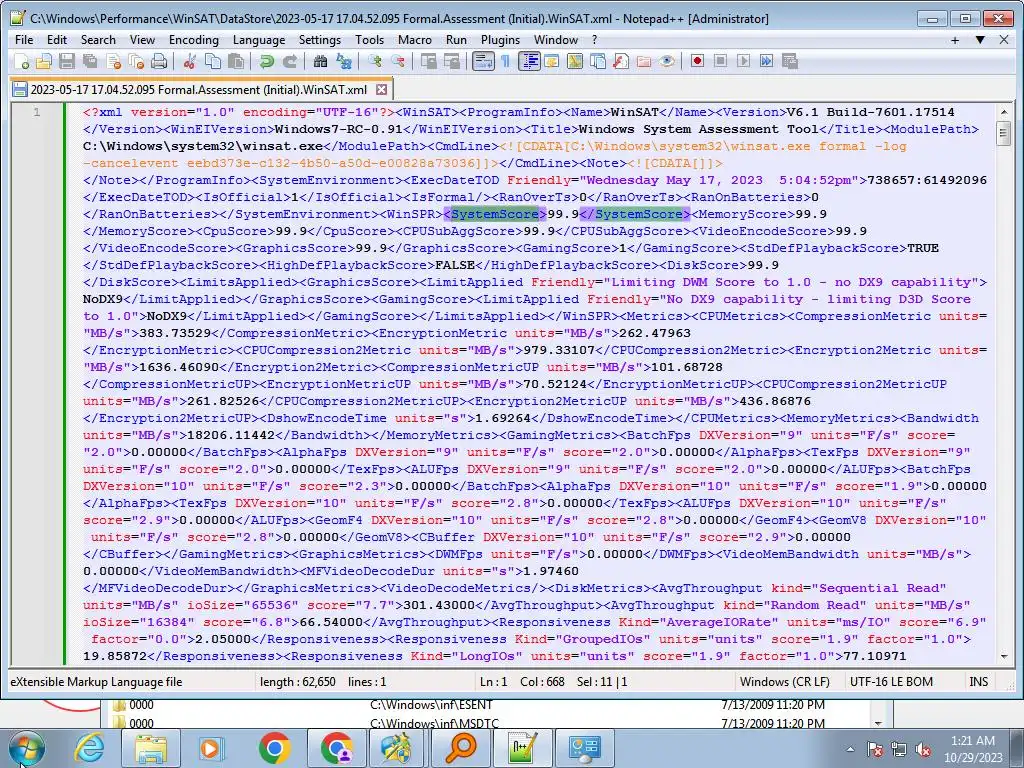Image resolution: width=1024 pixels, height=768 pixels.
Task: Open the Function List icon
Action: [621, 61]
